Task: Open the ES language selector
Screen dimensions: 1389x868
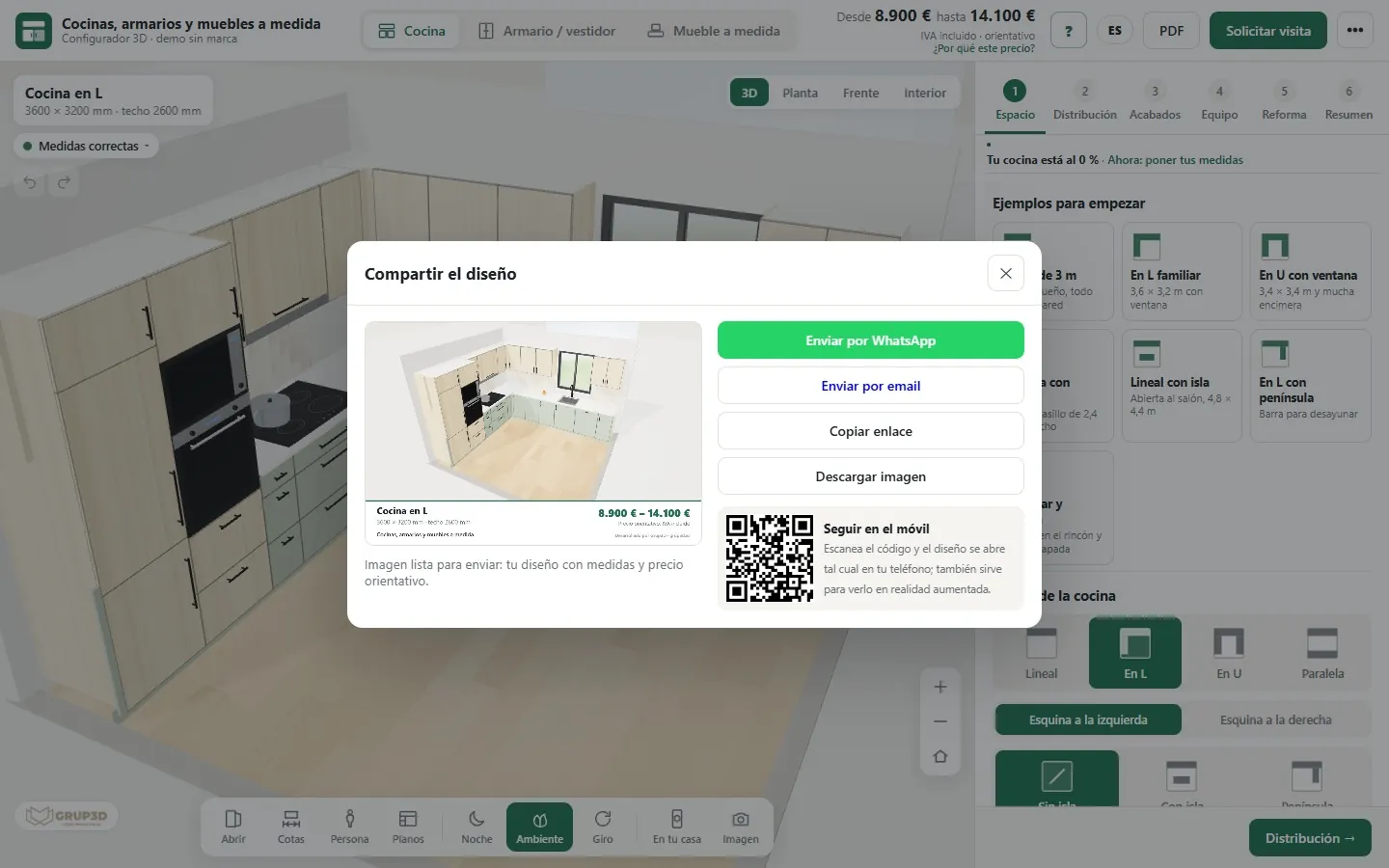Action: (x=1115, y=31)
